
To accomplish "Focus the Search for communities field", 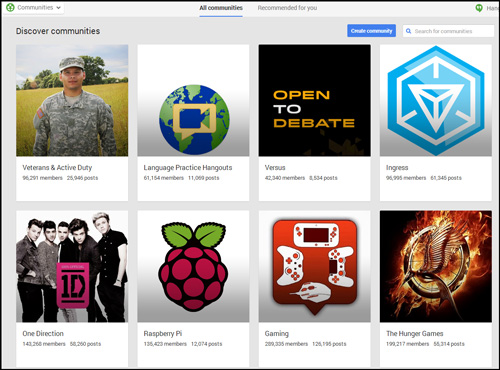I will 448,31.
